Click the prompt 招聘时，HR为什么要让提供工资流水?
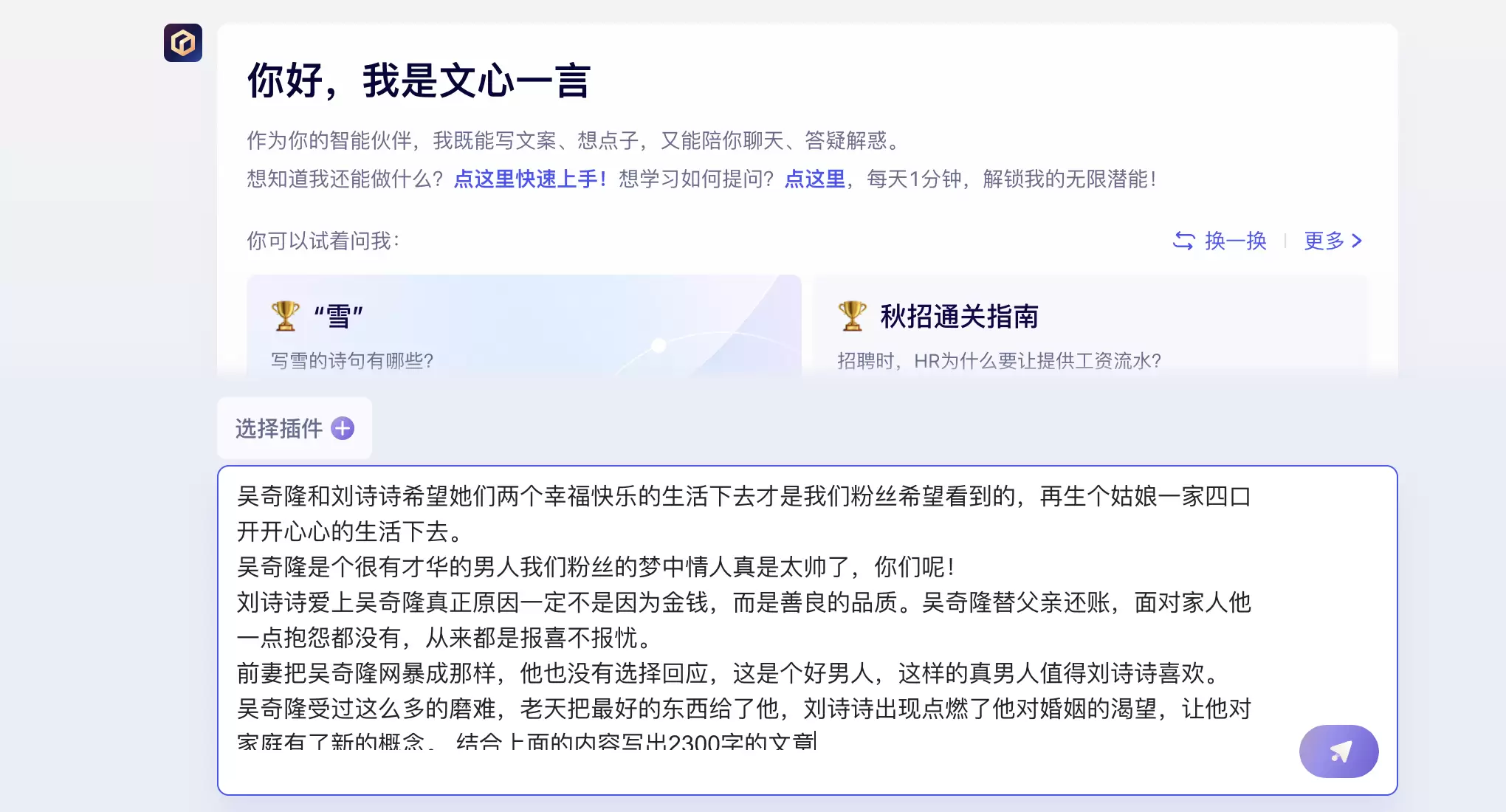This screenshot has height=812, width=1506. [999, 360]
